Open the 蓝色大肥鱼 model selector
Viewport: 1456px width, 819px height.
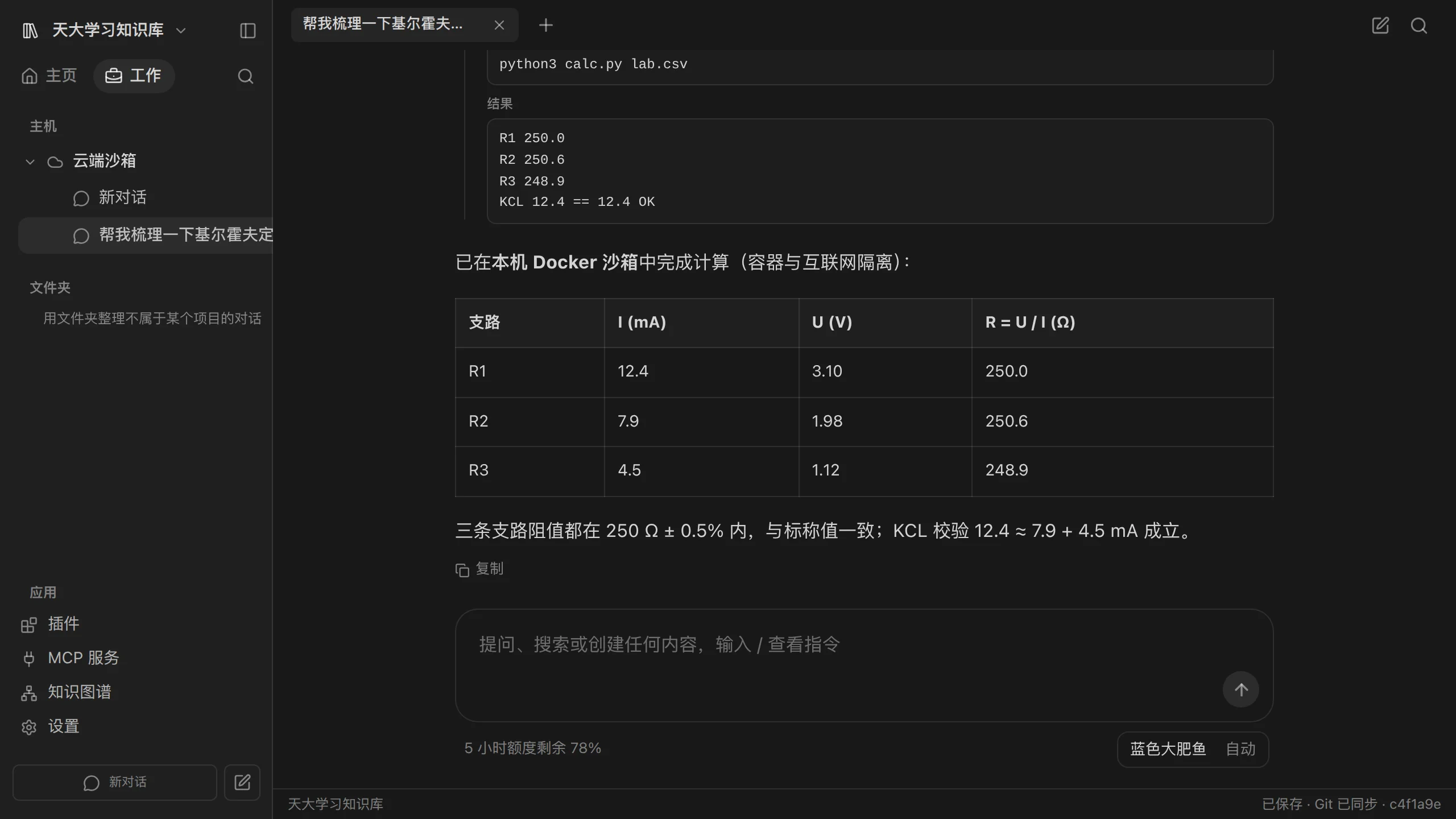(x=1168, y=749)
